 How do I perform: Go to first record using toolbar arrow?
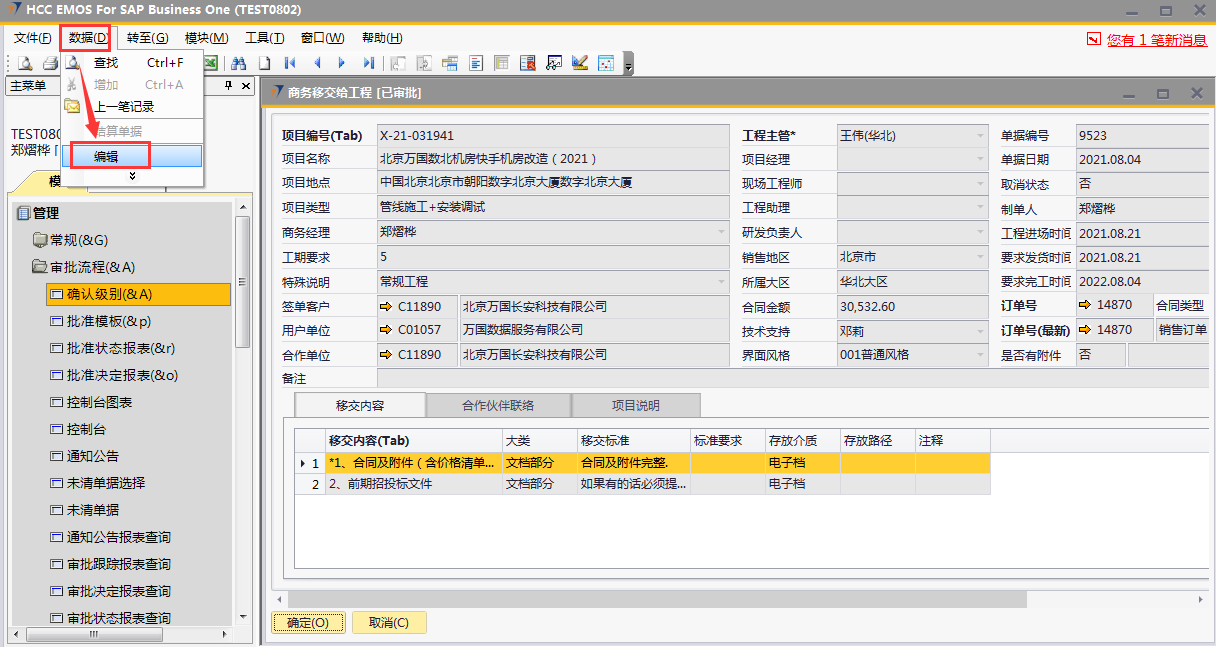(x=291, y=63)
